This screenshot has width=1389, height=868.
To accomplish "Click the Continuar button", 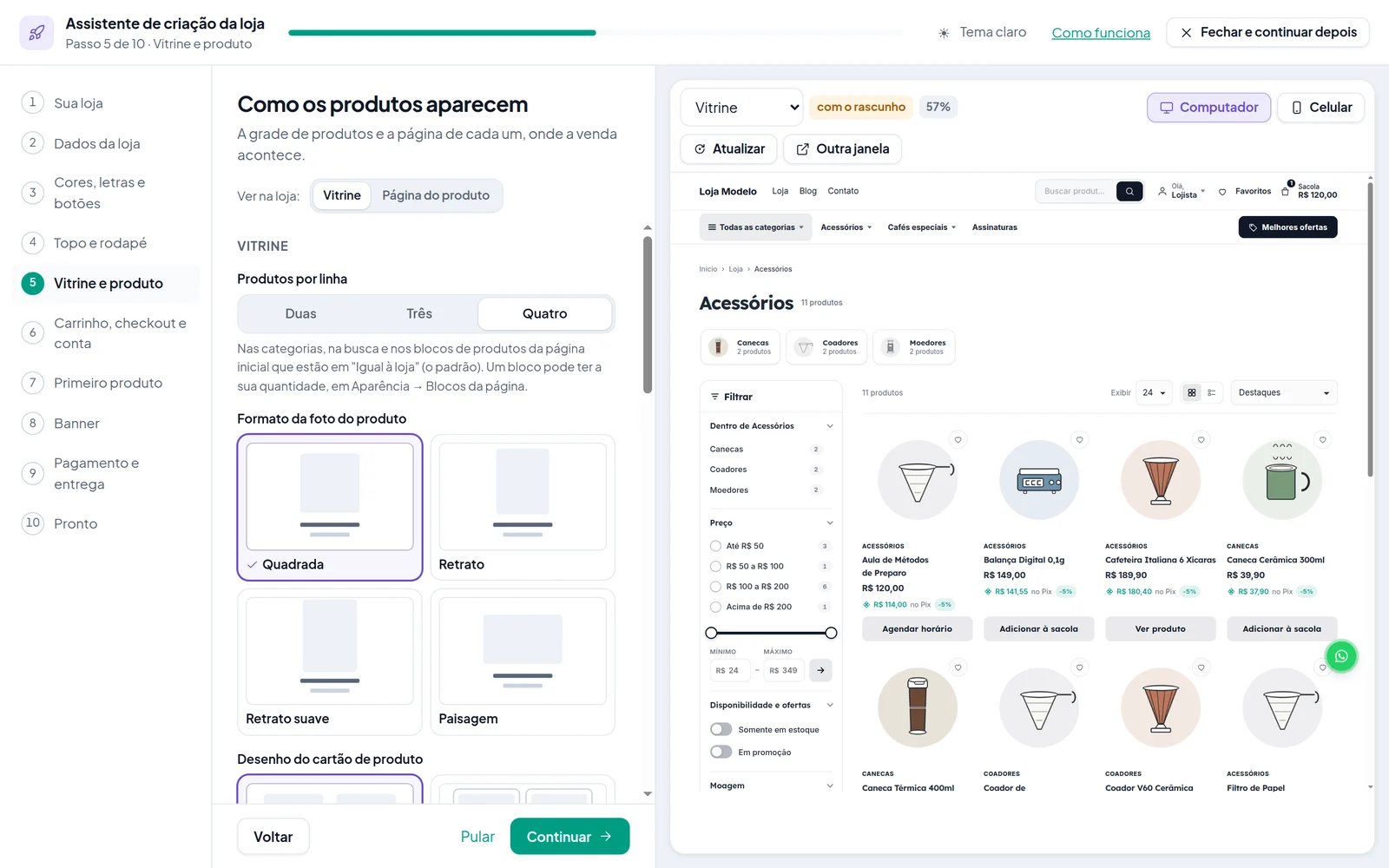I will (x=569, y=837).
